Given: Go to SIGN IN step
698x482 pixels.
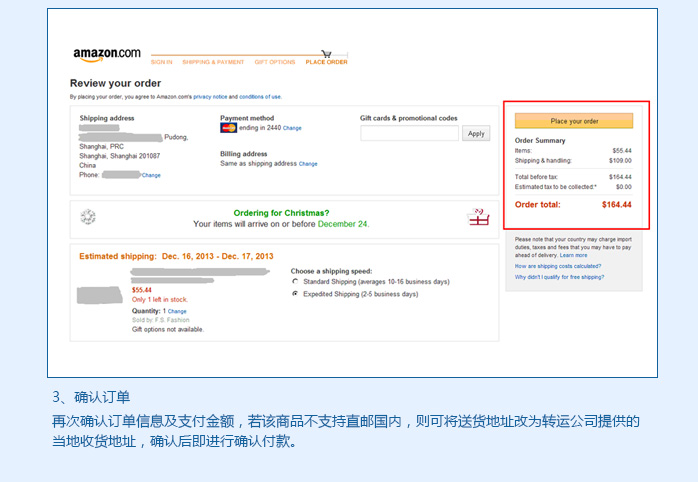Looking at the screenshot, I should point(162,62).
